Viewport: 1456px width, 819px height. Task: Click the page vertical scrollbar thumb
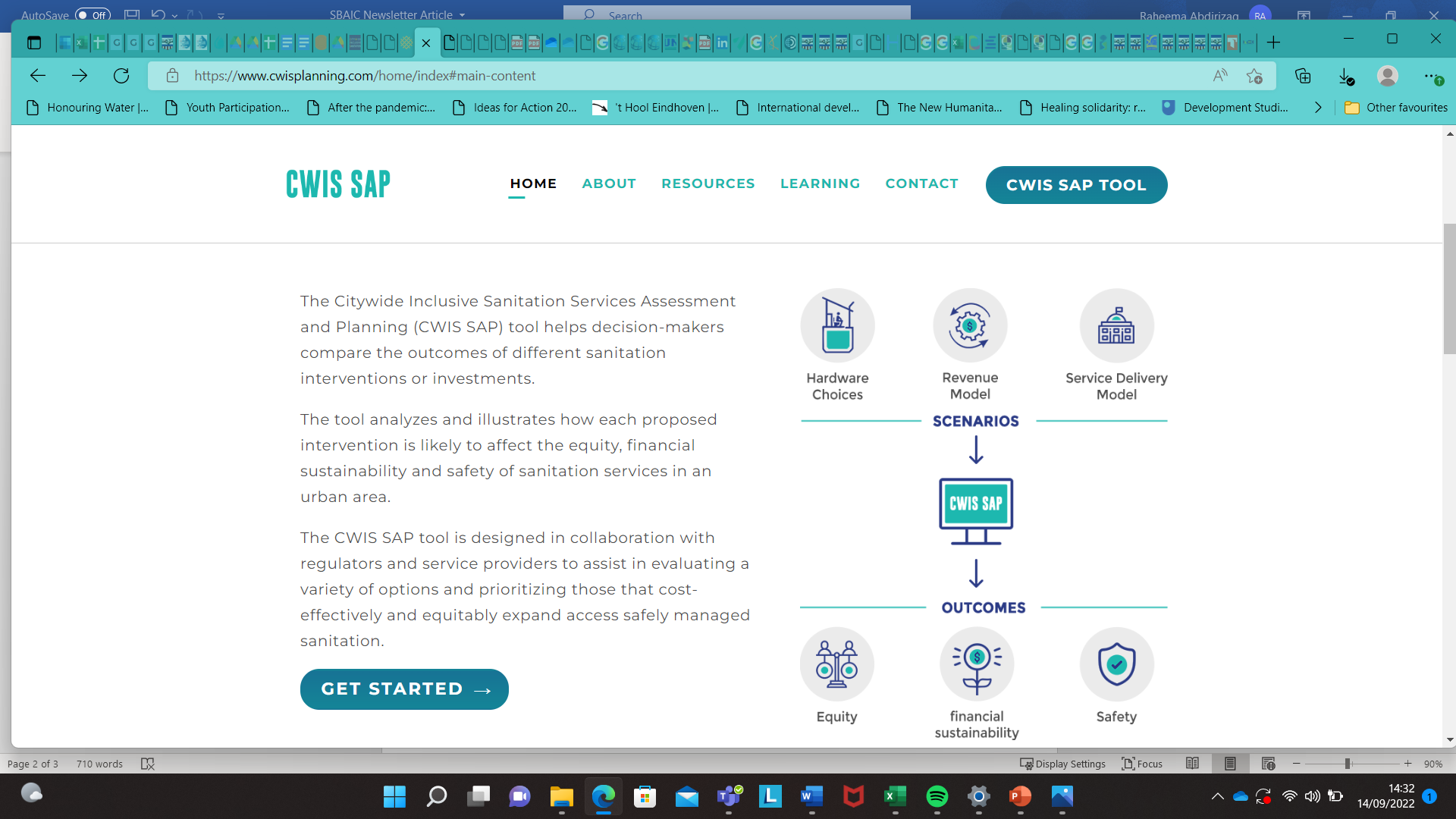coord(1450,289)
